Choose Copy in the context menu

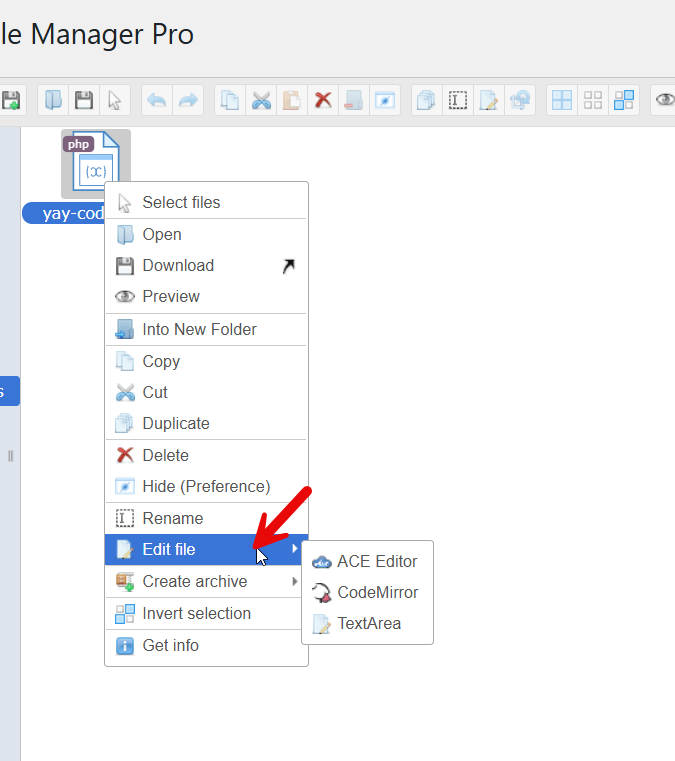pos(206,362)
